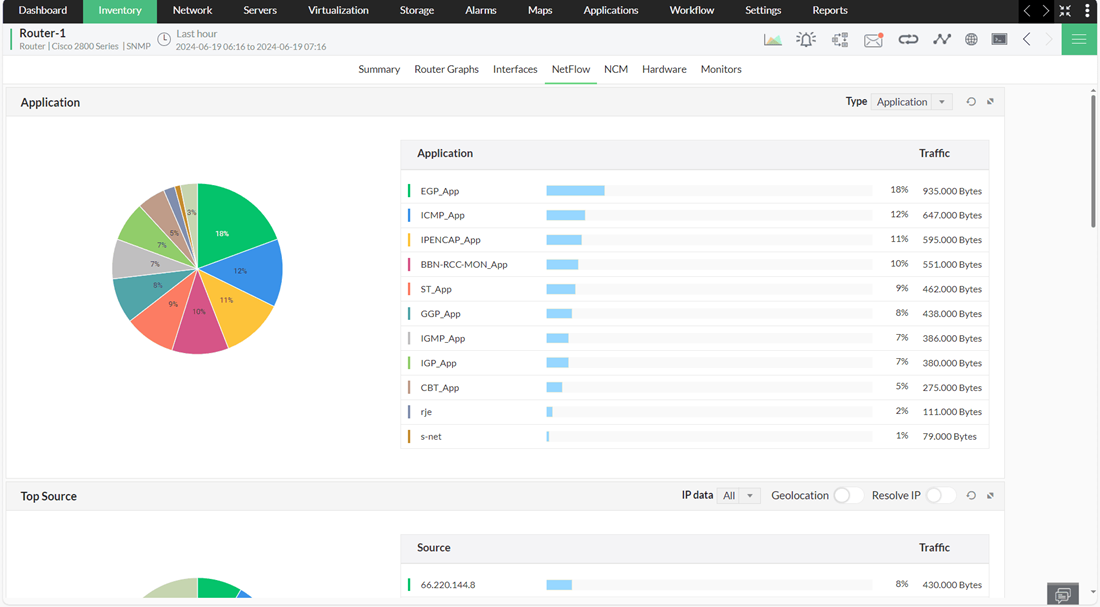
Task: Open the terminal console icon
Action: (x=1000, y=39)
